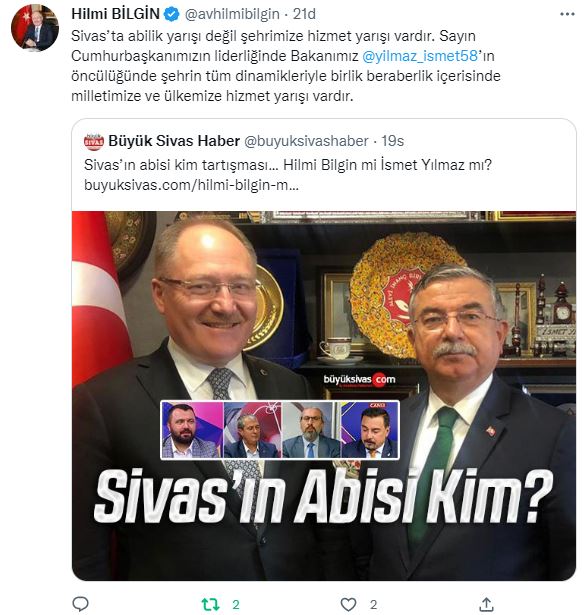Image resolution: width=585 pixels, height=615 pixels.
Task: Open the Hilmi BİLGİN display name
Action: point(115,14)
